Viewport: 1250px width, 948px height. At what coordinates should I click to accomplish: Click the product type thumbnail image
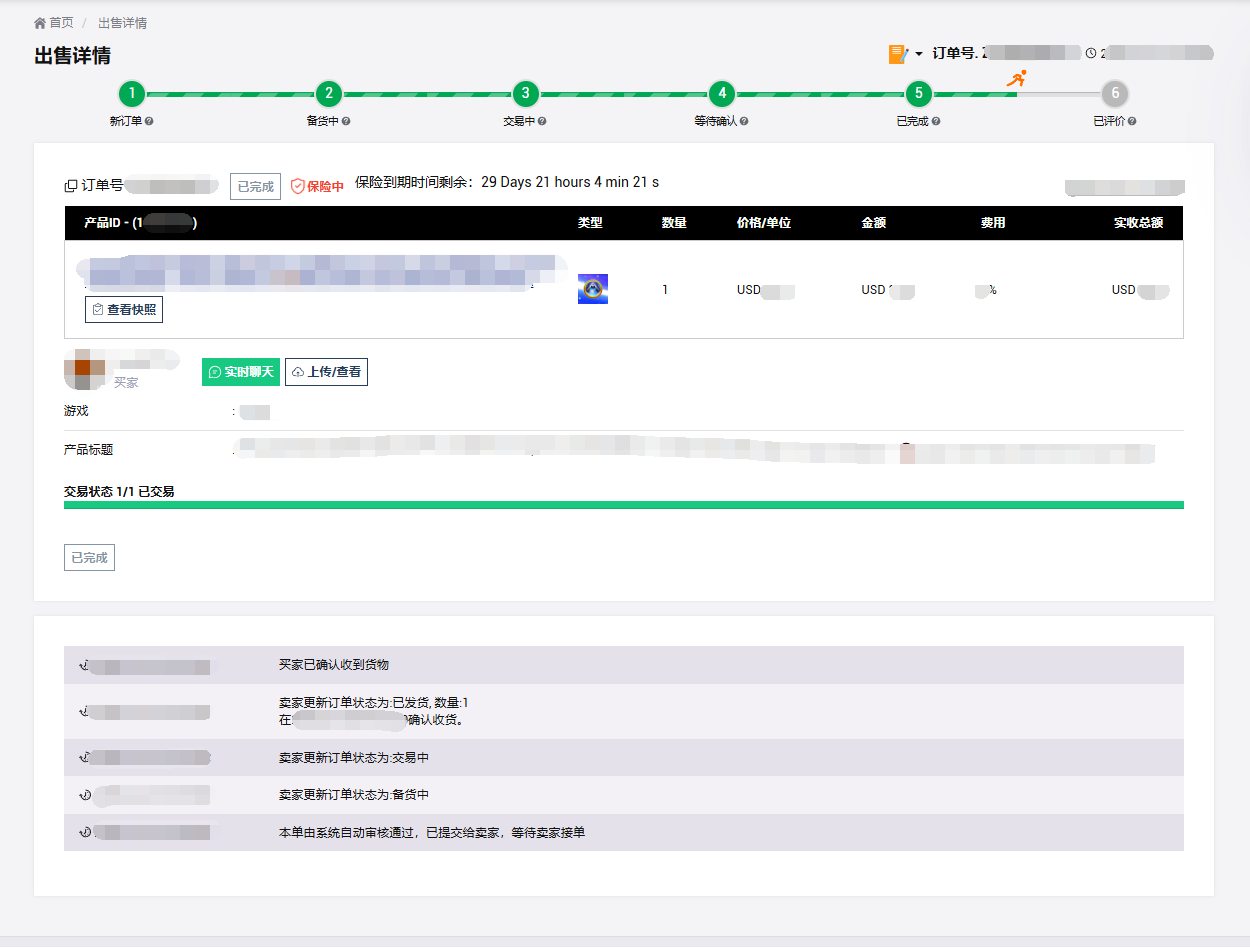[x=592, y=289]
